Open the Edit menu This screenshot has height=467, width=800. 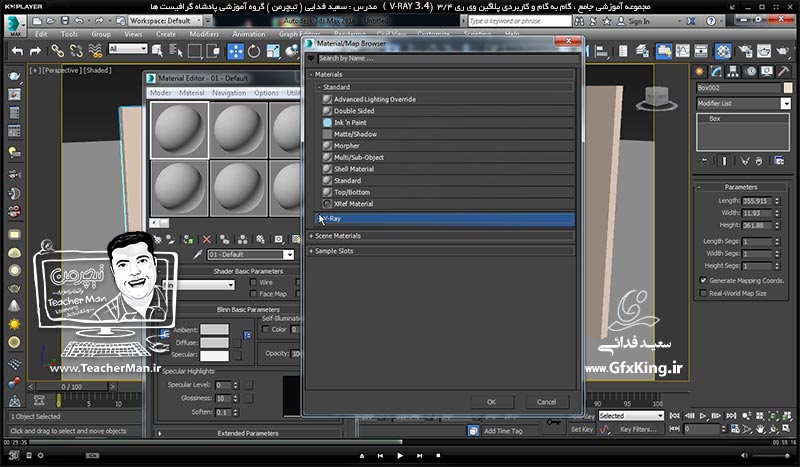[41, 34]
